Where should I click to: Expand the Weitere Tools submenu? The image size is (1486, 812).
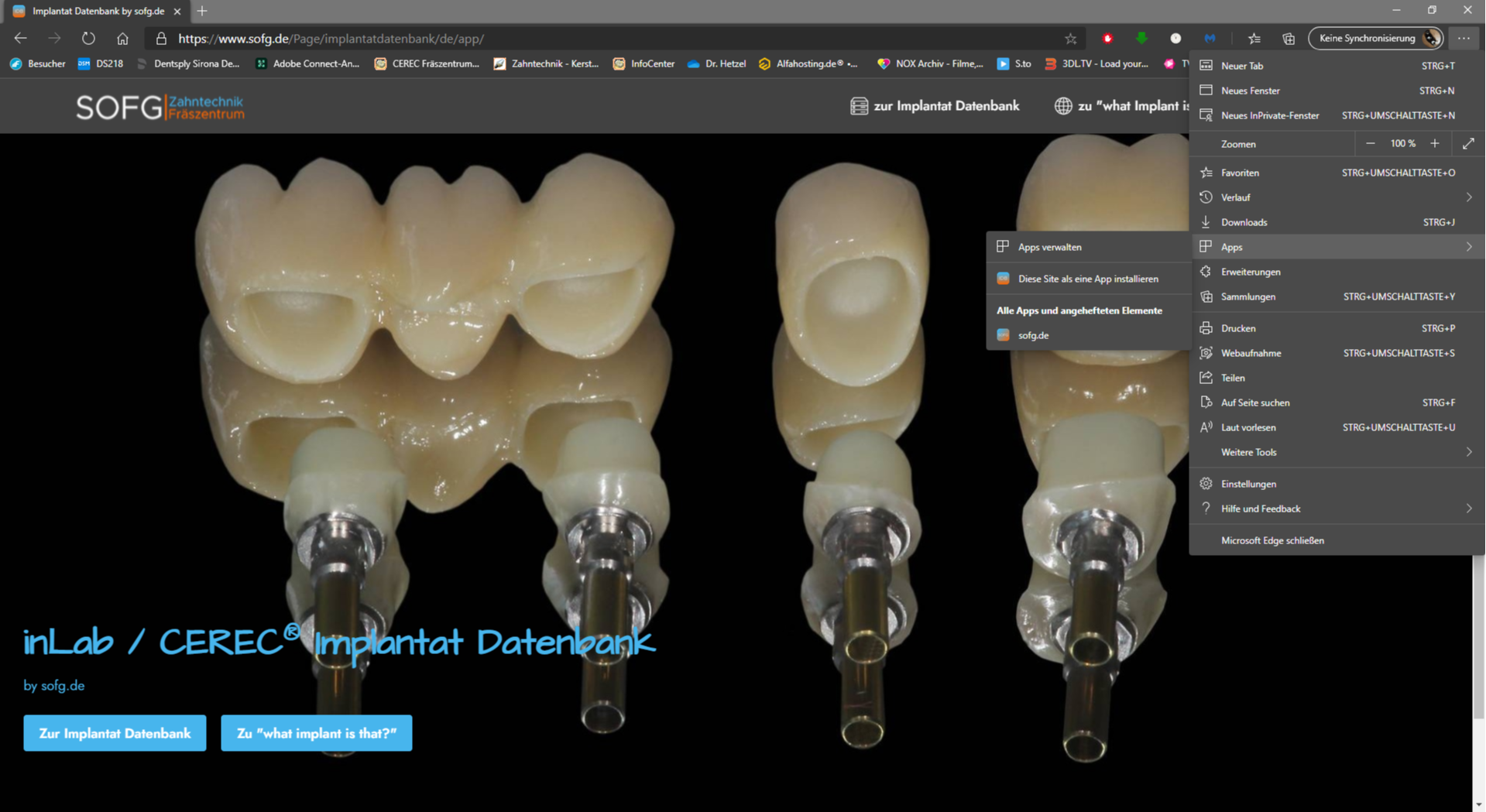(1468, 452)
